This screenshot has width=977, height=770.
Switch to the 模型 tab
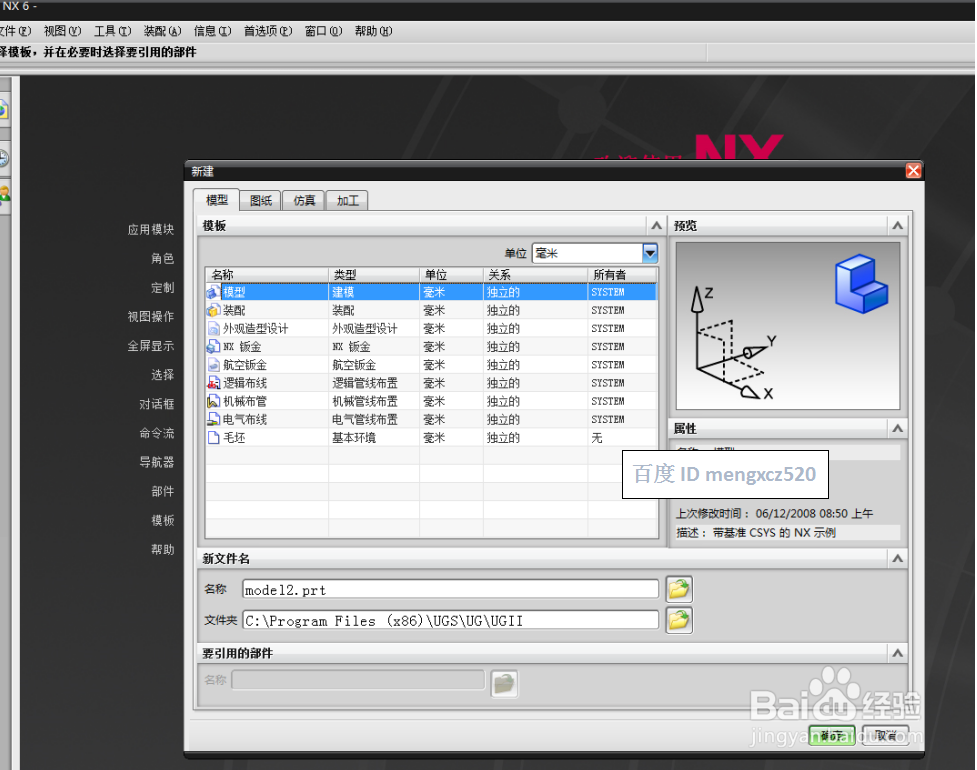tap(216, 200)
